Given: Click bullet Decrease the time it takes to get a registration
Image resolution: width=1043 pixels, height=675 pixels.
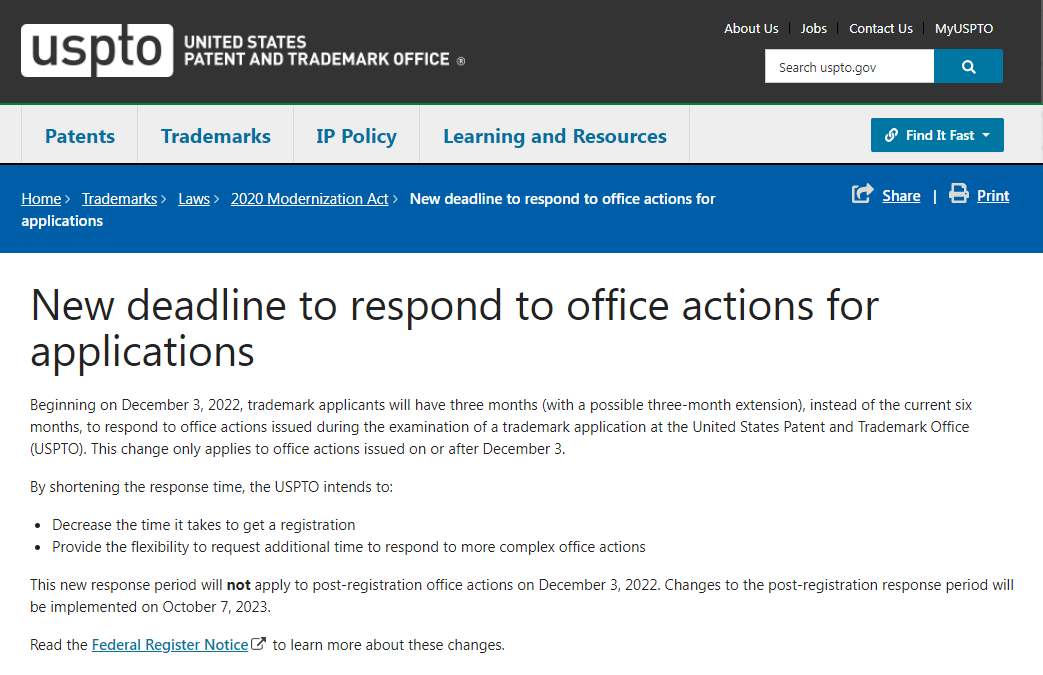Looking at the screenshot, I should coord(204,525).
